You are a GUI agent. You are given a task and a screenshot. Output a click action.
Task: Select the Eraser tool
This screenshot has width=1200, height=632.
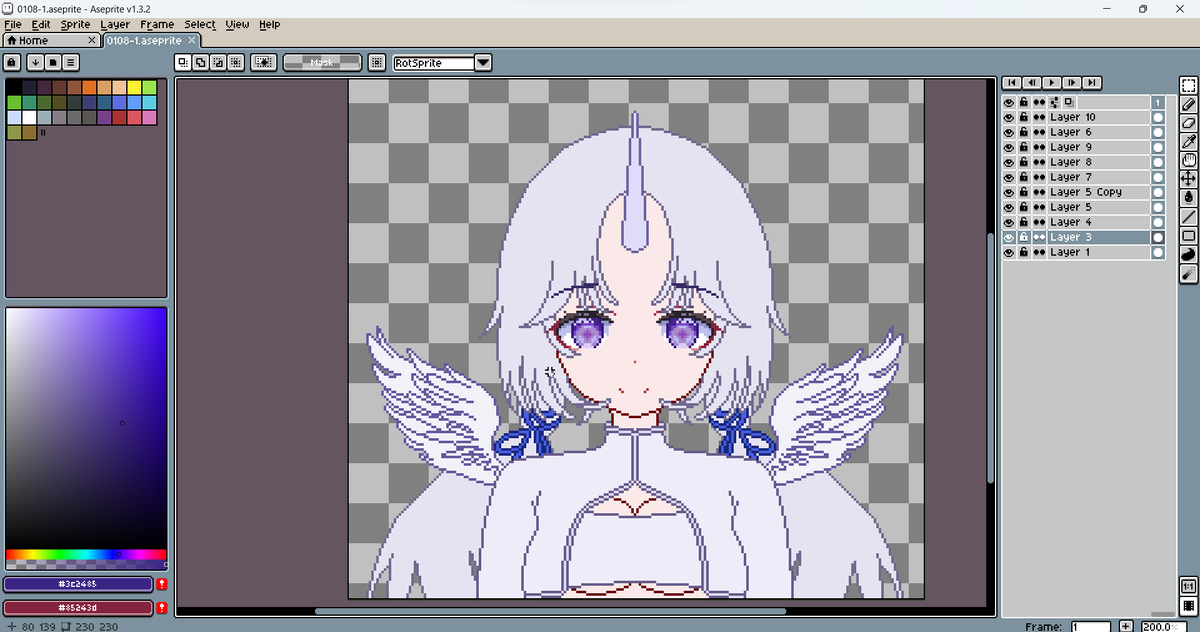1189,122
